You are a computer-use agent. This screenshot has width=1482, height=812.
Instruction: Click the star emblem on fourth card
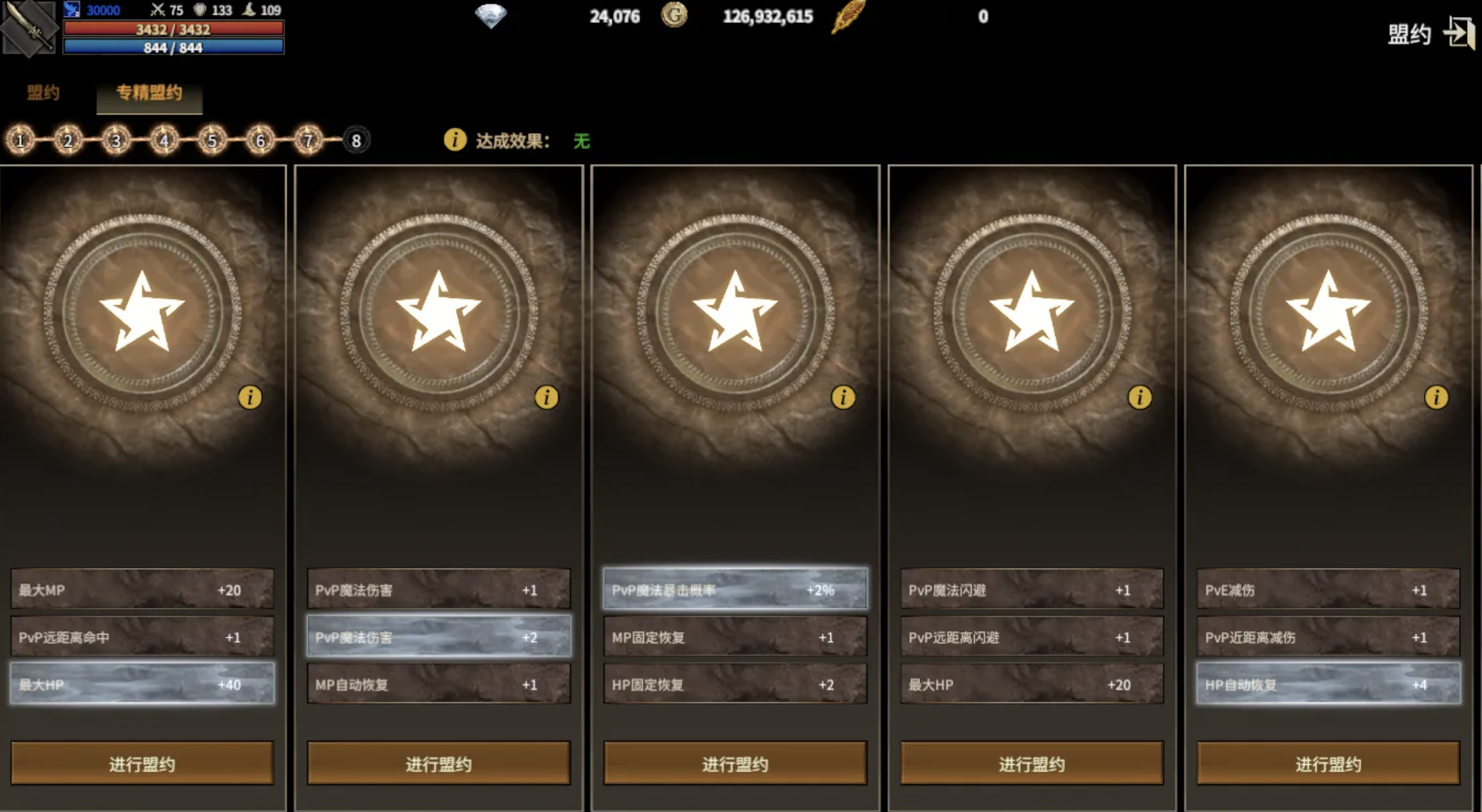1032,312
